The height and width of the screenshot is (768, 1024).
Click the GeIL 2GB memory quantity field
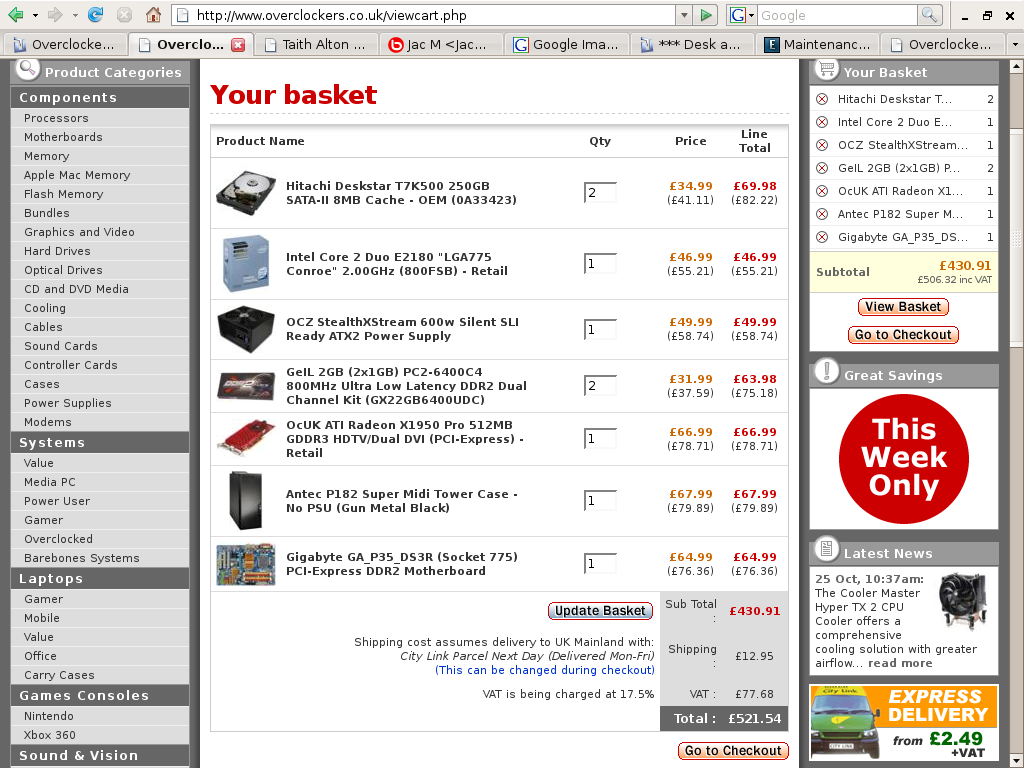(600, 385)
